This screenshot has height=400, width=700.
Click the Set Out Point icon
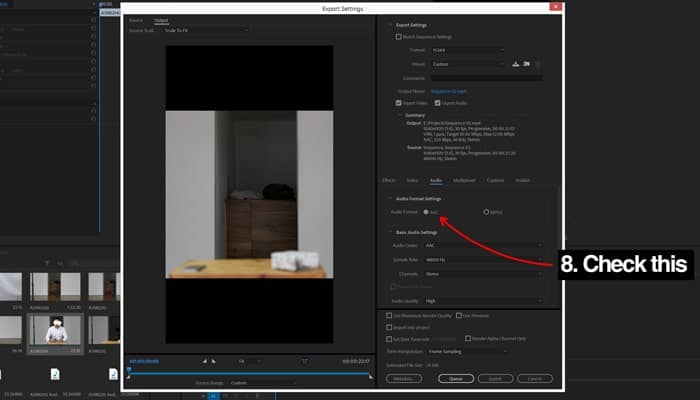tap(213, 361)
